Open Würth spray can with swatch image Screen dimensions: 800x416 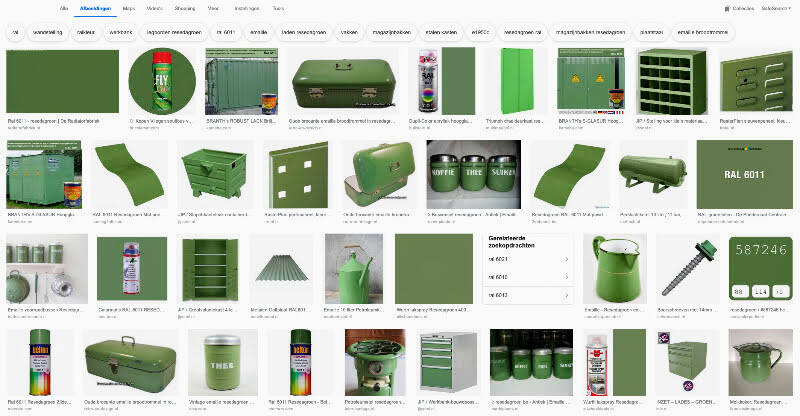(x=615, y=362)
